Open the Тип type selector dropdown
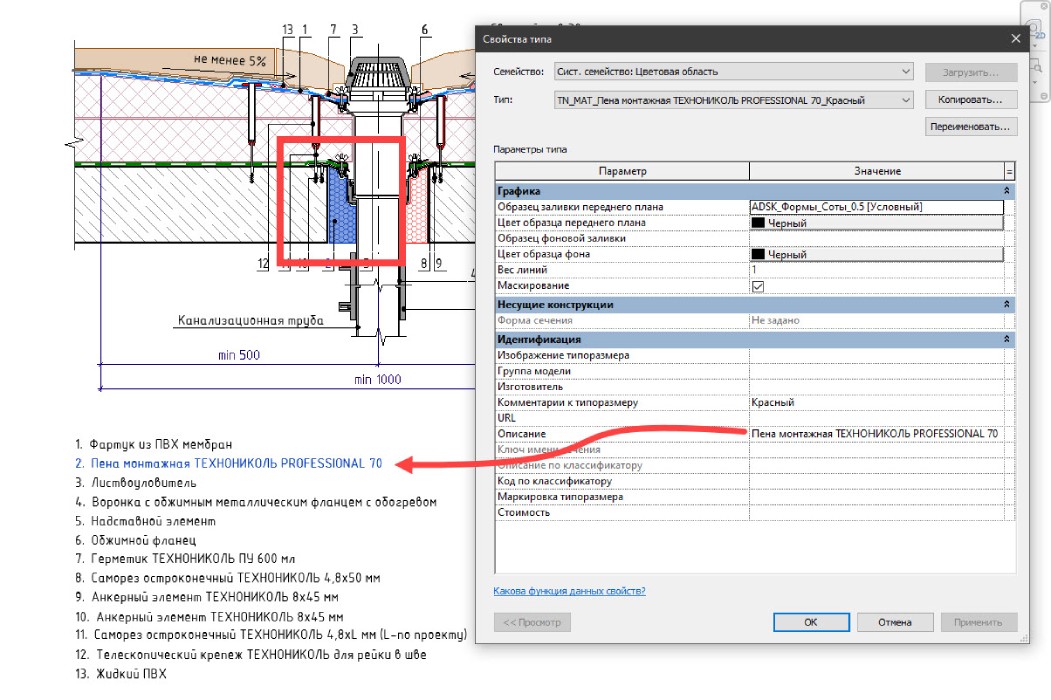Viewport: 1051px width, 700px height. click(x=907, y=99)
